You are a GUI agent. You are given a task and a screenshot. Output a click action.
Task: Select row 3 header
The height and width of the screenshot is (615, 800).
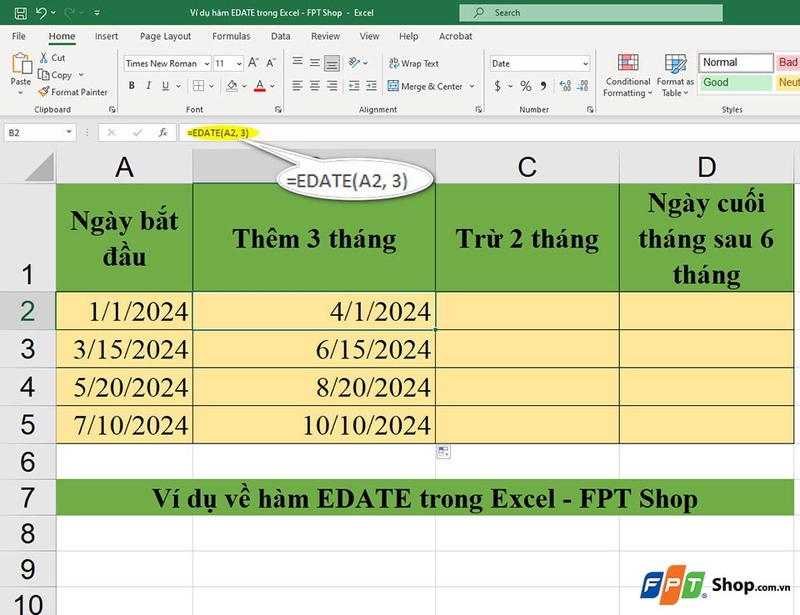pos(28,349)
